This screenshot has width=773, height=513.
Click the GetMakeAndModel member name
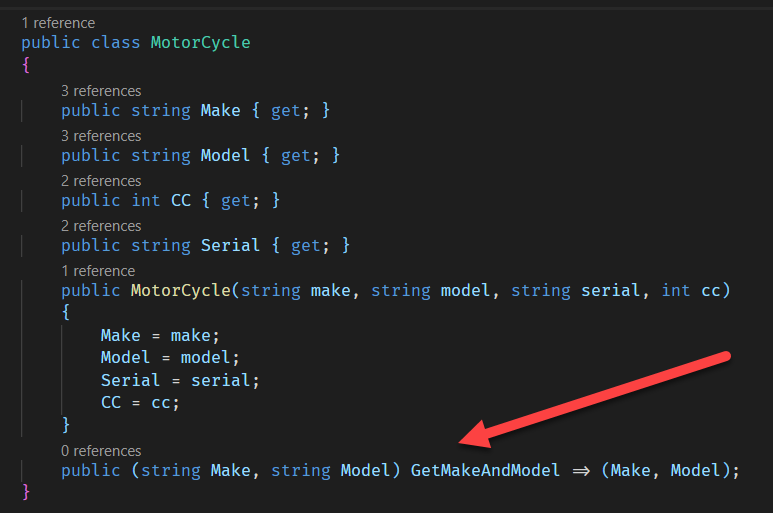485,470
